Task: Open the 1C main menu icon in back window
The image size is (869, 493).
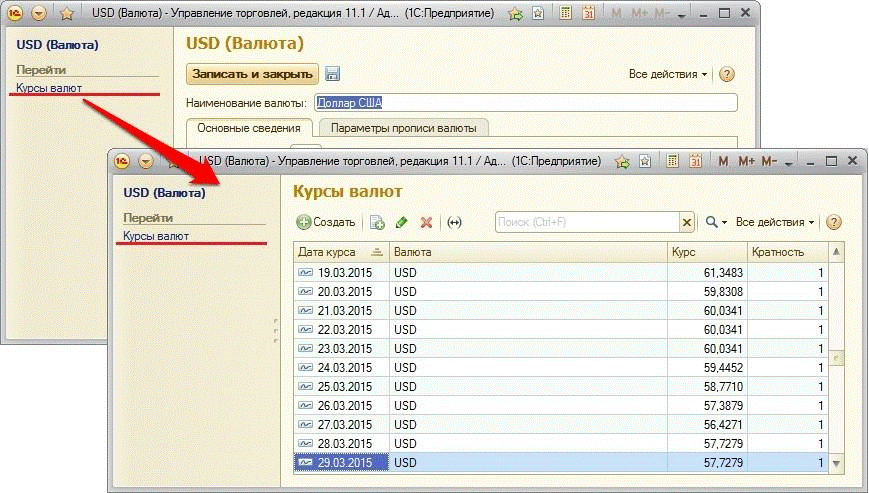Action: (x=15, y=13)
